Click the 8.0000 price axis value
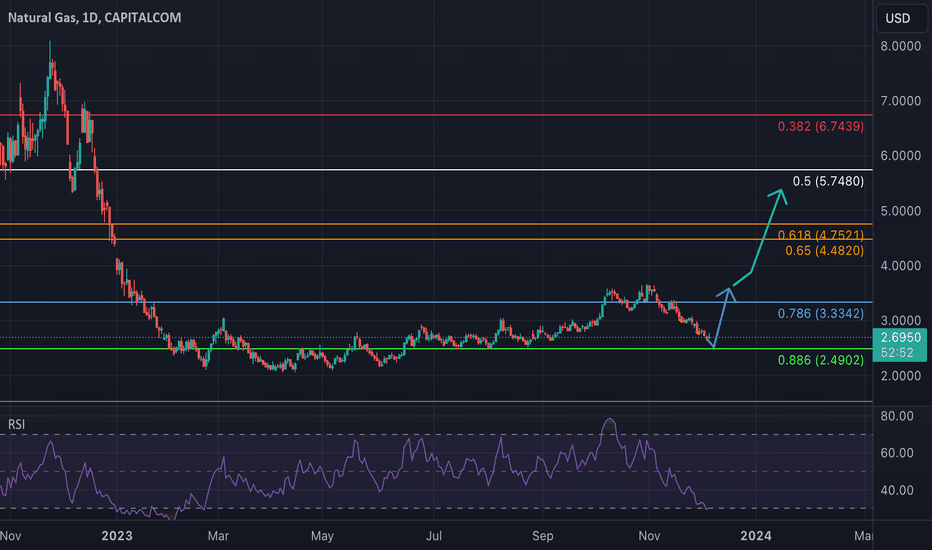The width and height of the screenshot is (932, 550). [x=900, y=46]
